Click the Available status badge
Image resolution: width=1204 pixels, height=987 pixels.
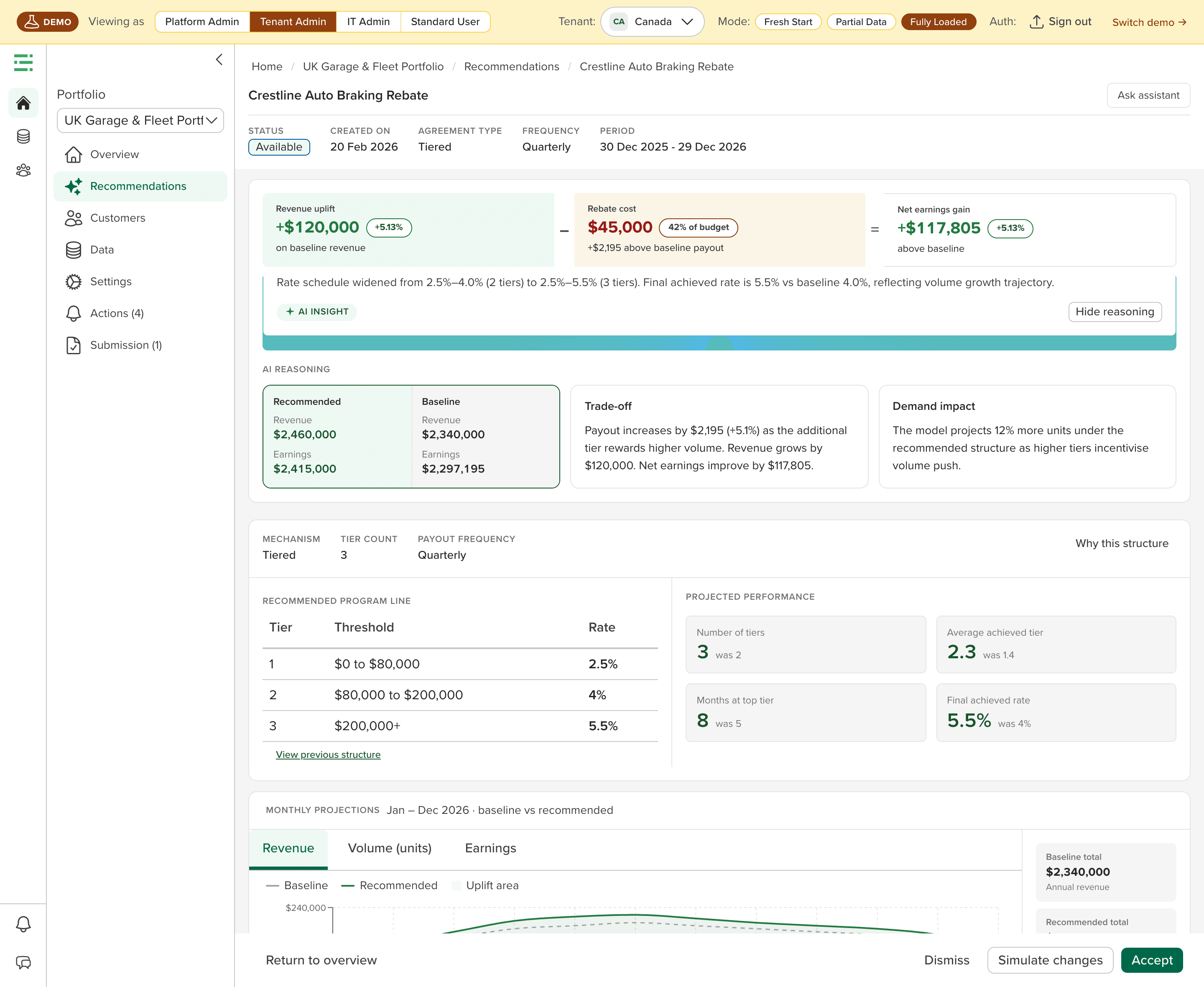[279, 147]
